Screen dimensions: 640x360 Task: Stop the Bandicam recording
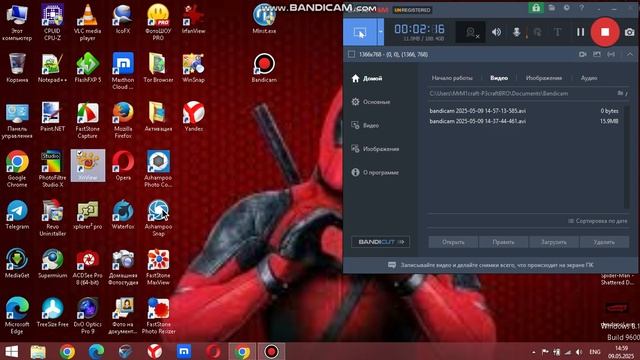(605, 32)
